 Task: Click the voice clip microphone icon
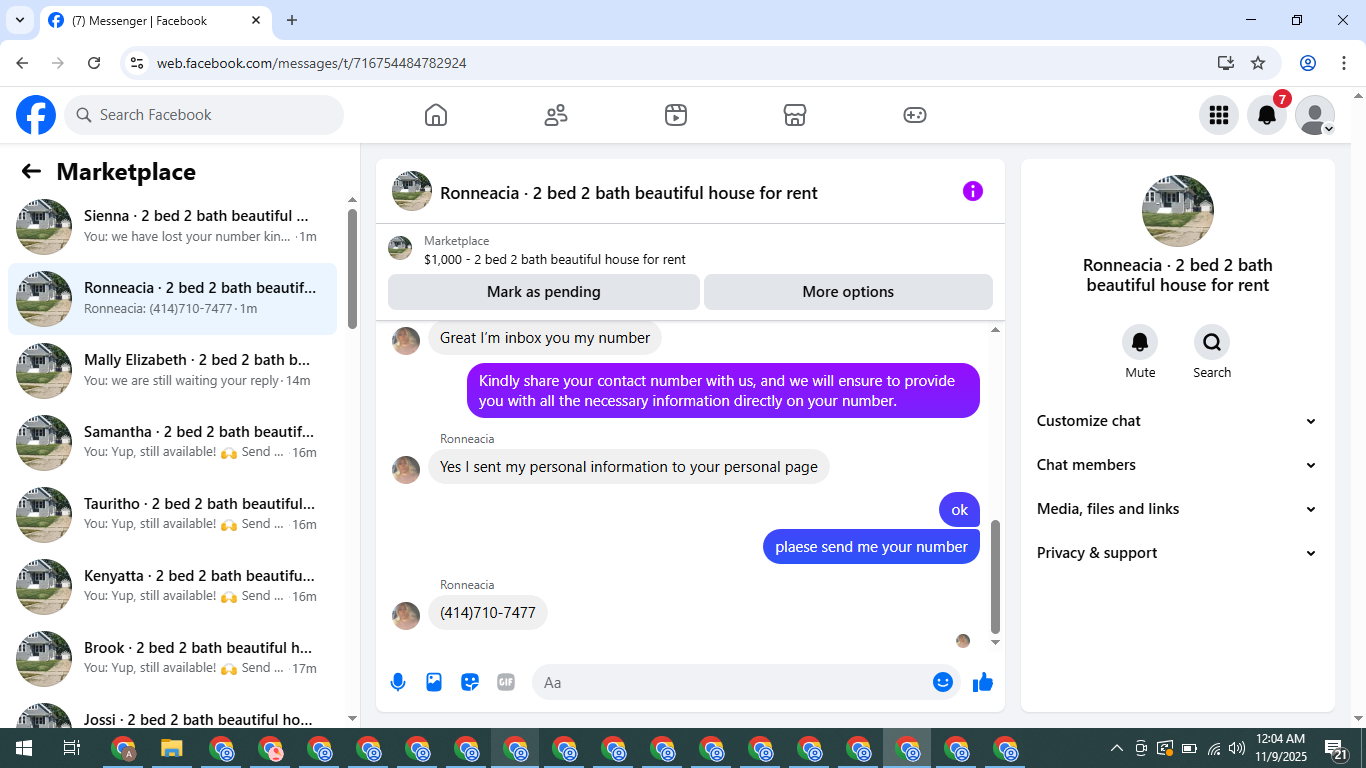coord(398,682)
